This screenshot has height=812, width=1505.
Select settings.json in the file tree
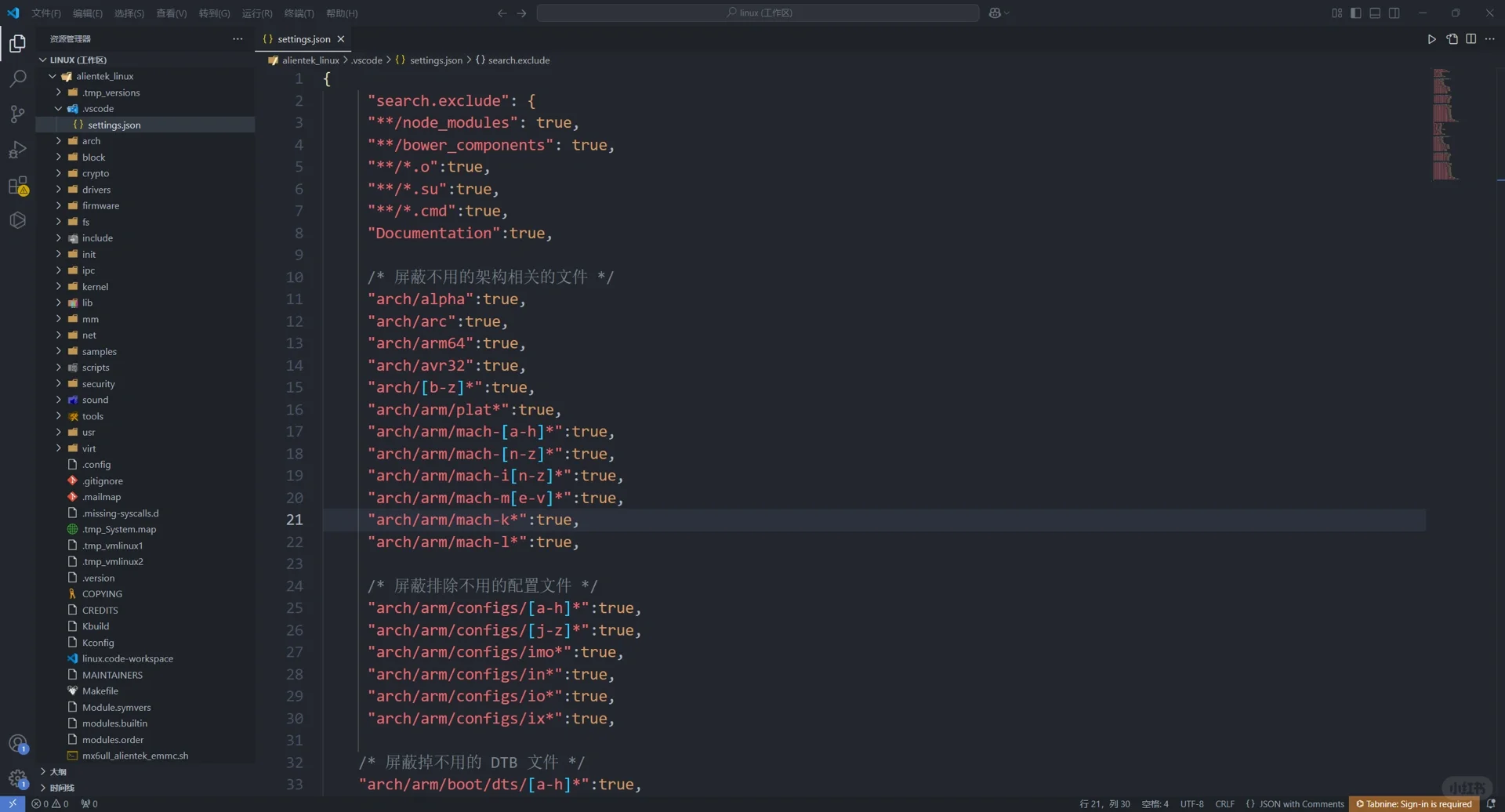(147, 125)
